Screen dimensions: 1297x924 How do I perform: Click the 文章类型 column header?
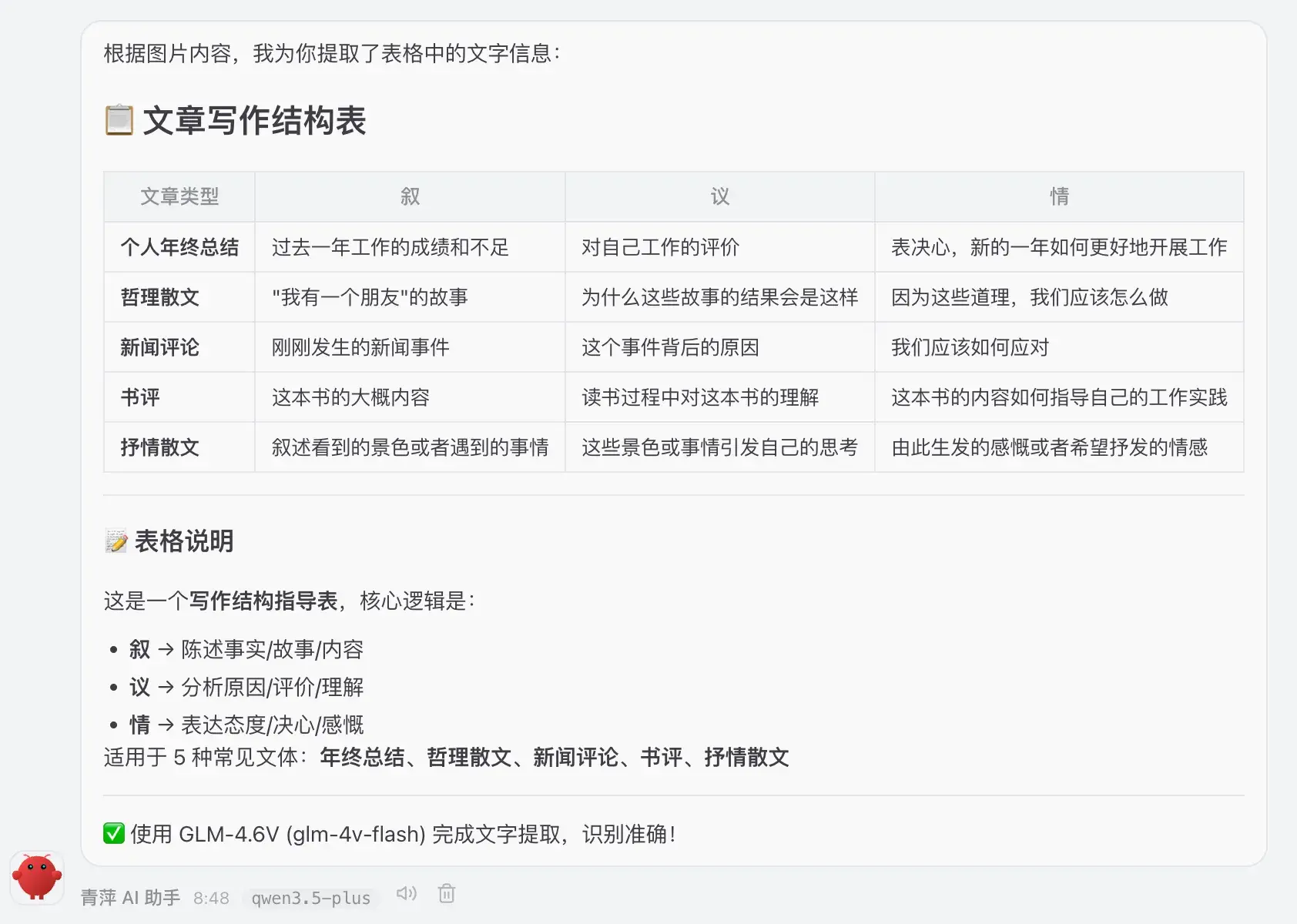pyautogui.click(x=179, y=196)
